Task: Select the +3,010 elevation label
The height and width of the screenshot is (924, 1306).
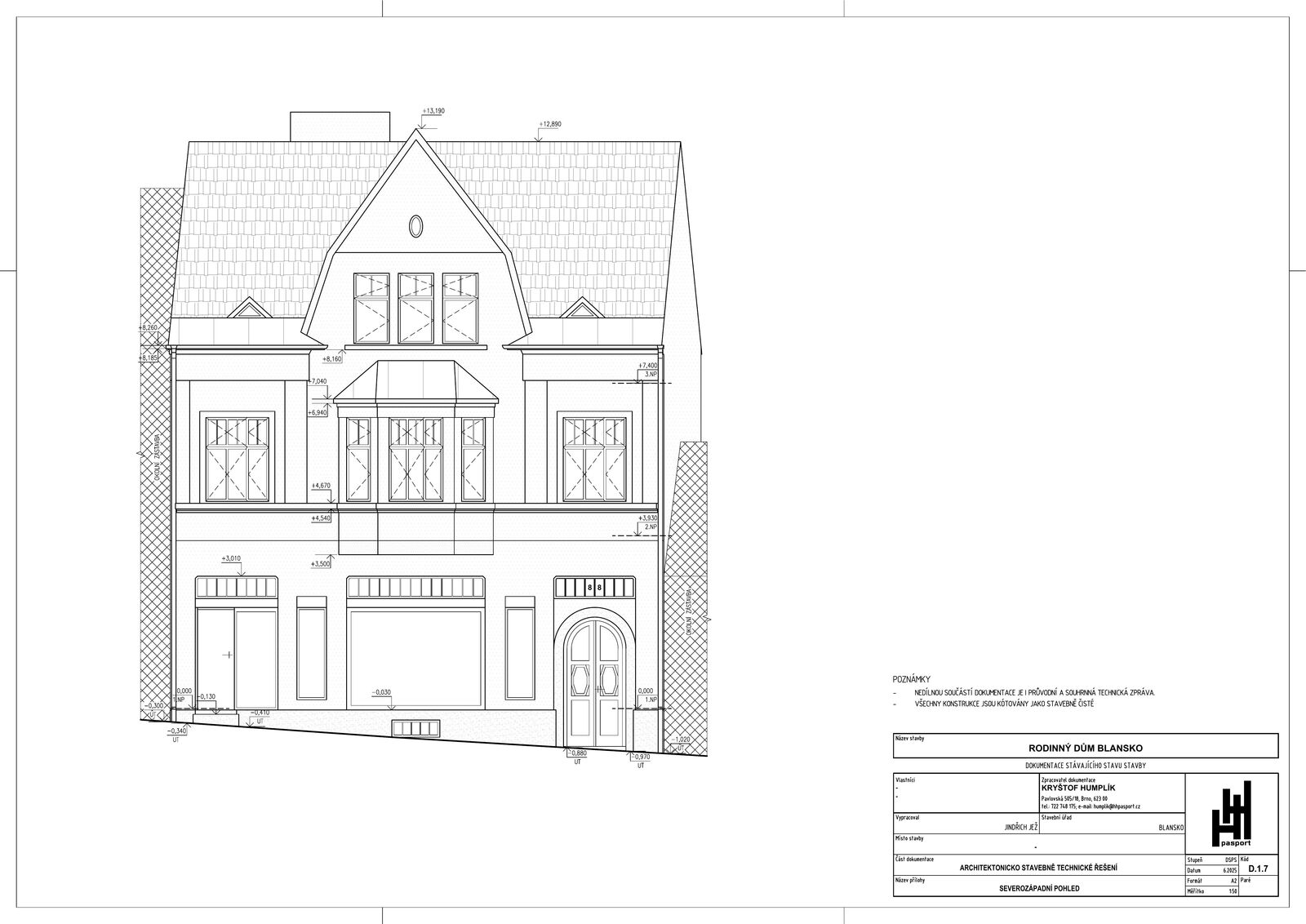Action: click(231, 559)
